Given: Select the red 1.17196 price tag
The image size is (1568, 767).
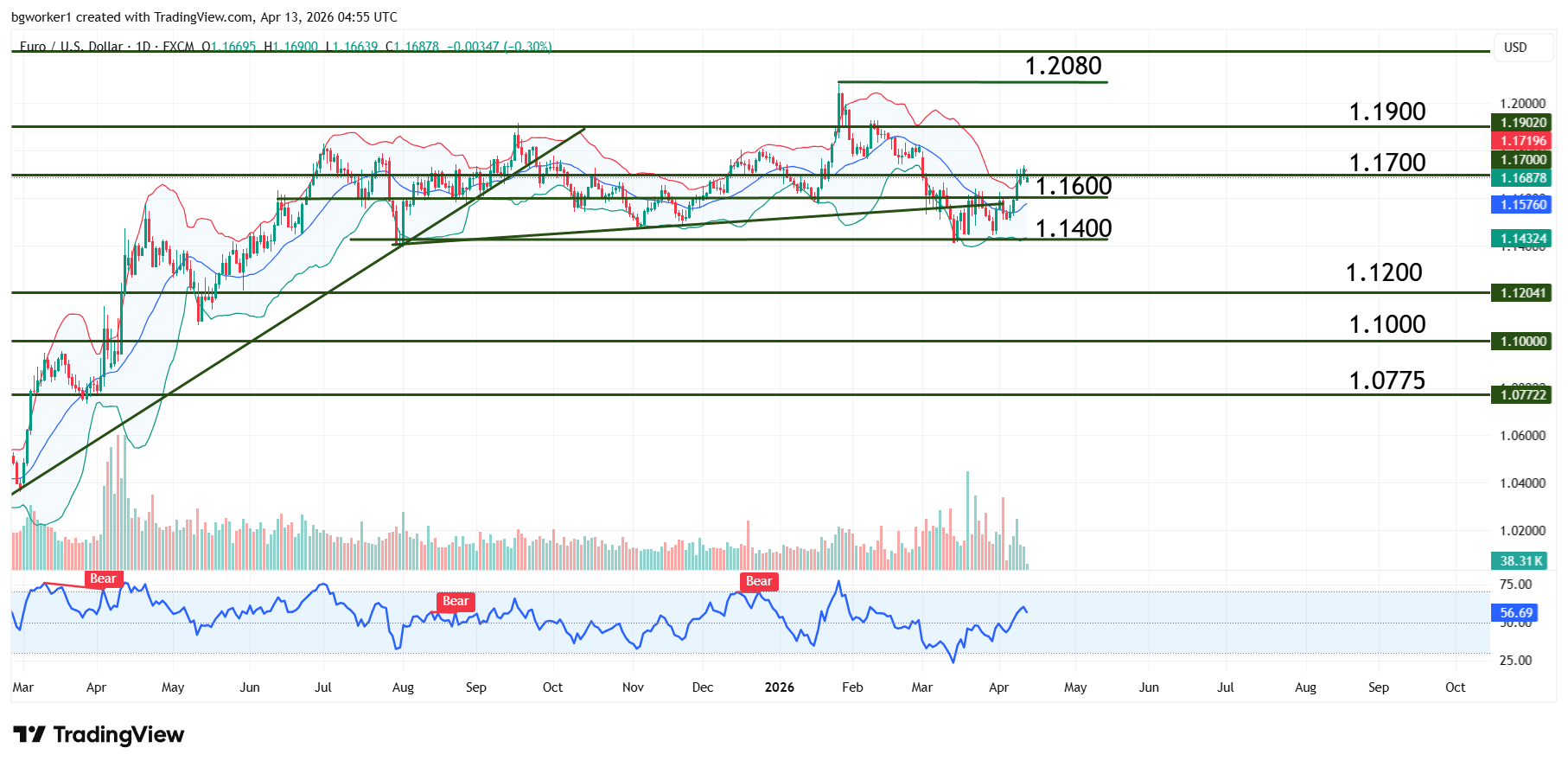Looking at the screenshot, I should point(1522,141).
